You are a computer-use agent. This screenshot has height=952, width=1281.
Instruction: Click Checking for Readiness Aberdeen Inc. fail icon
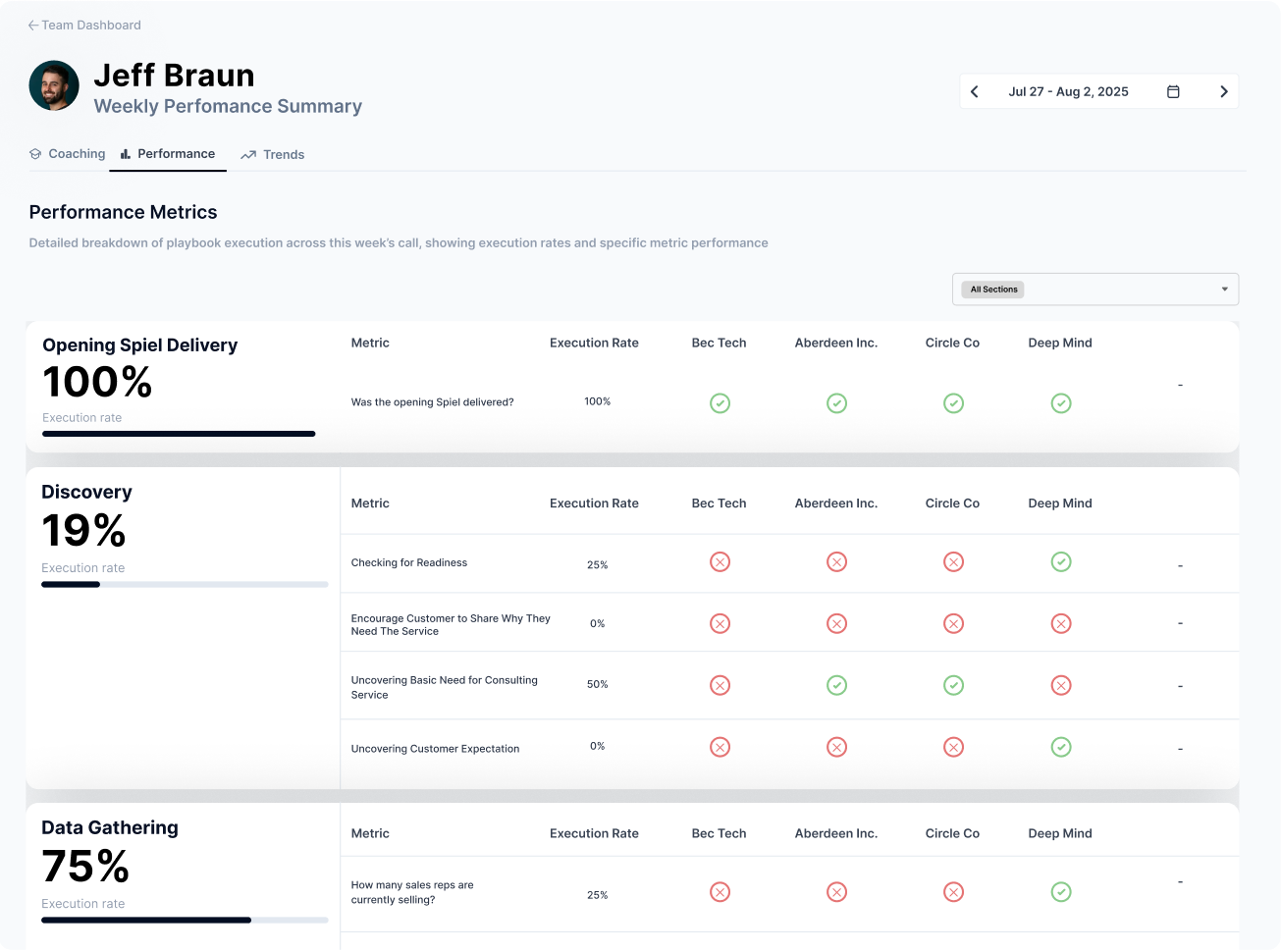(x=837, y=562)
